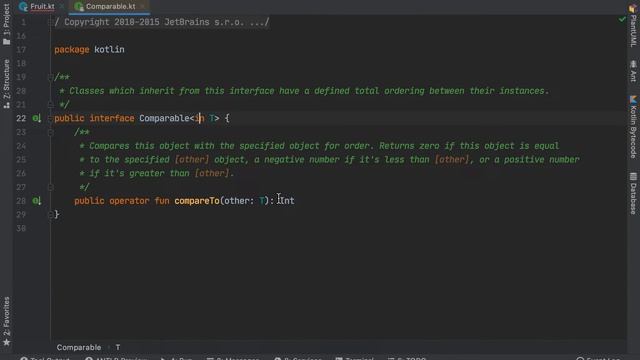Click line number 22 in the gutter
The image size is (640, 360).
click(21, 118)
